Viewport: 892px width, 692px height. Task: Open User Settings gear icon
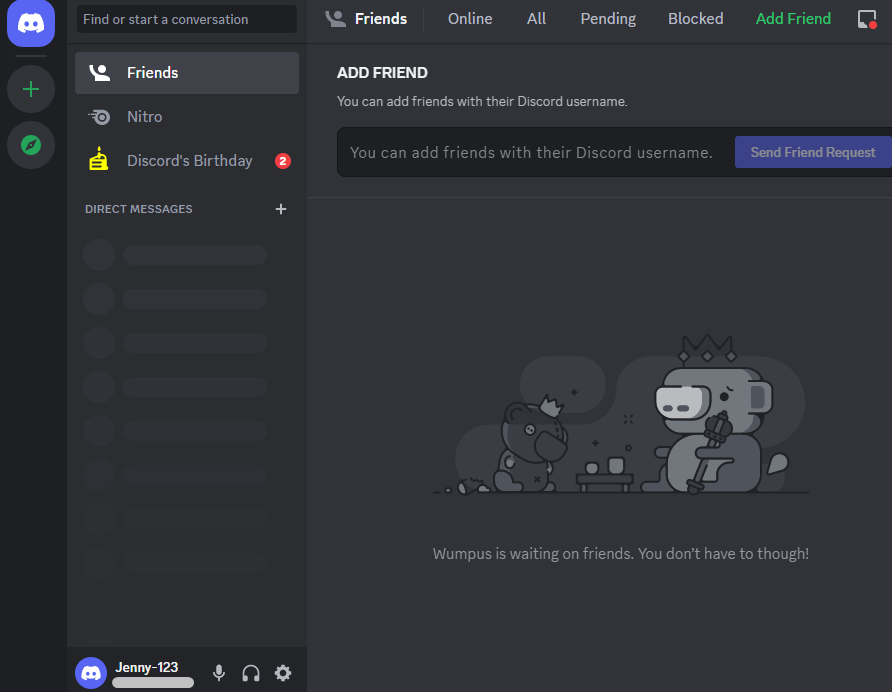283,673
